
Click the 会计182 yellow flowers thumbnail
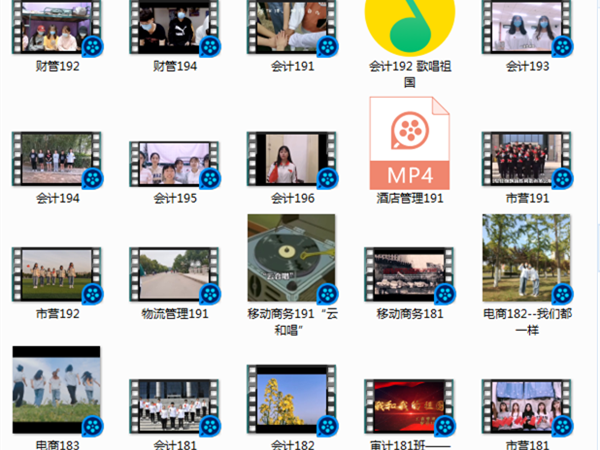291,403
